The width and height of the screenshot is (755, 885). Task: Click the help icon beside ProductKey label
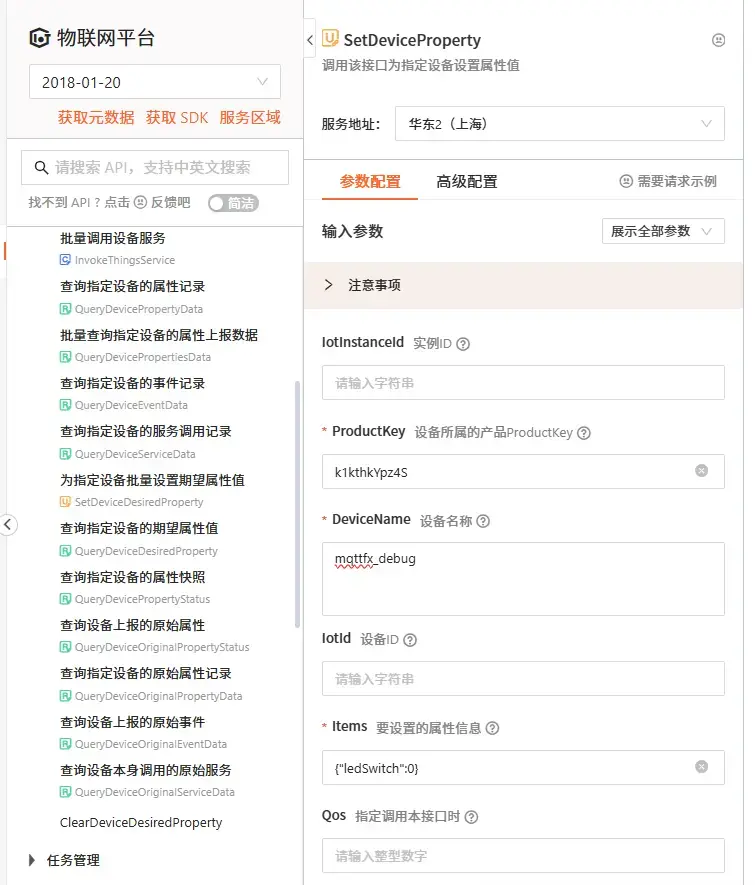[x=584, y=433]
